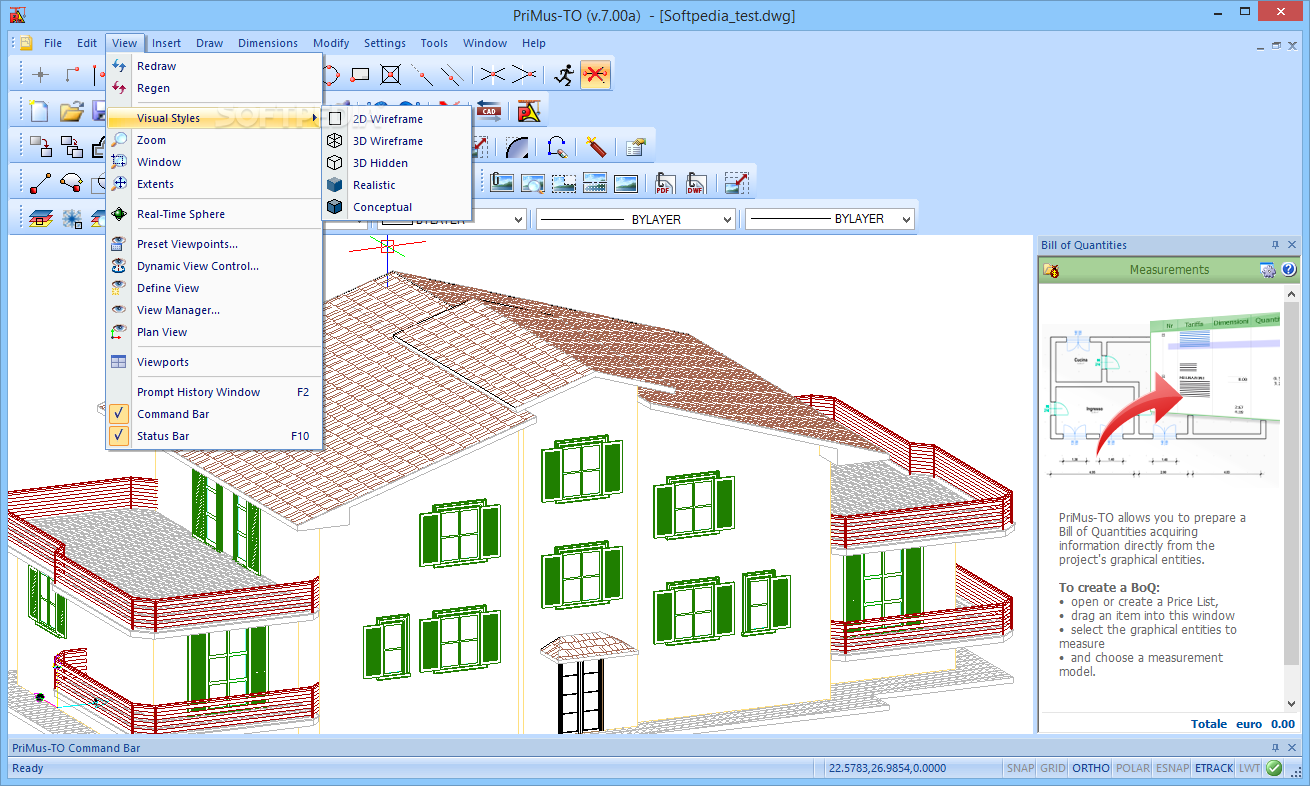Open the Dimensions menu

click(268, 43)
